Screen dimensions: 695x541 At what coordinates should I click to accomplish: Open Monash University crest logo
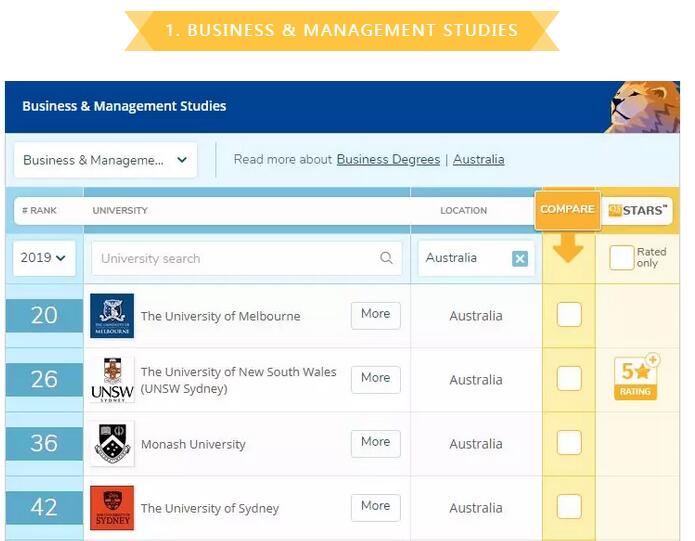[x=112, y=444]
